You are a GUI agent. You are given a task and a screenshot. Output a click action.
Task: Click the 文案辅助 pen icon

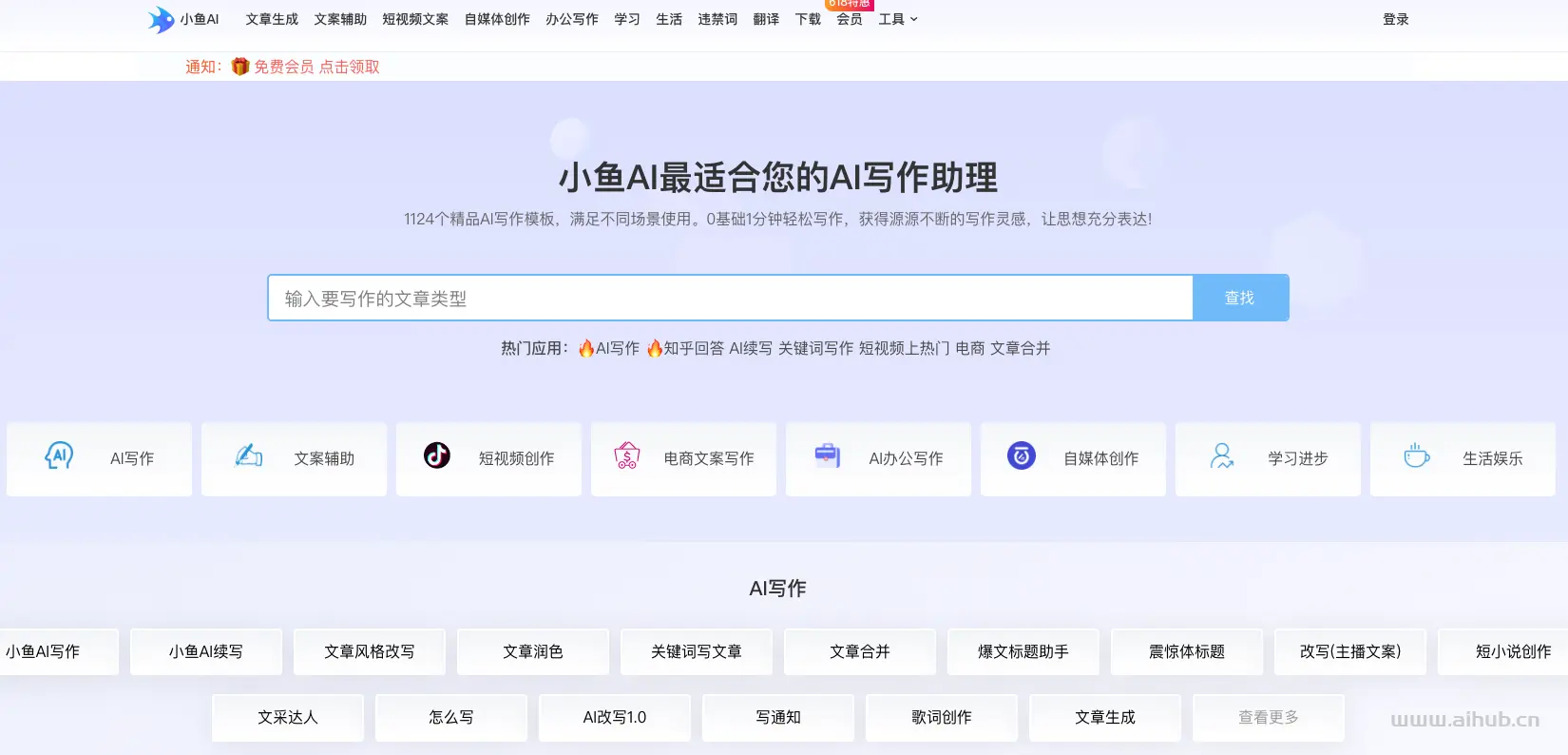pos(249,455)
